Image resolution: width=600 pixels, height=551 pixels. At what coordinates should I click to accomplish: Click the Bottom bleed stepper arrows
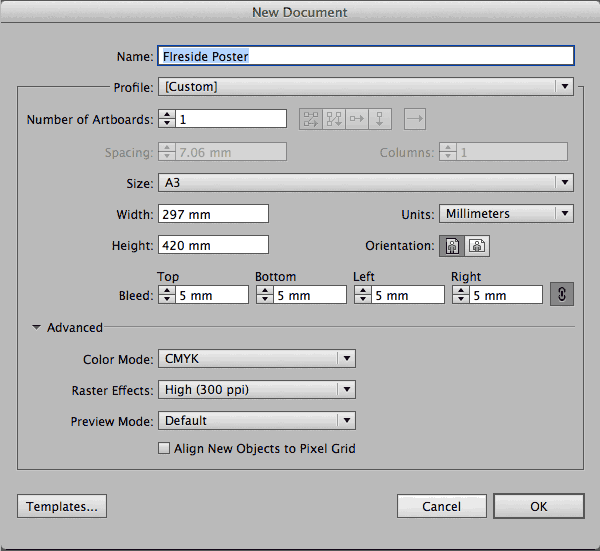pos(265,295)
